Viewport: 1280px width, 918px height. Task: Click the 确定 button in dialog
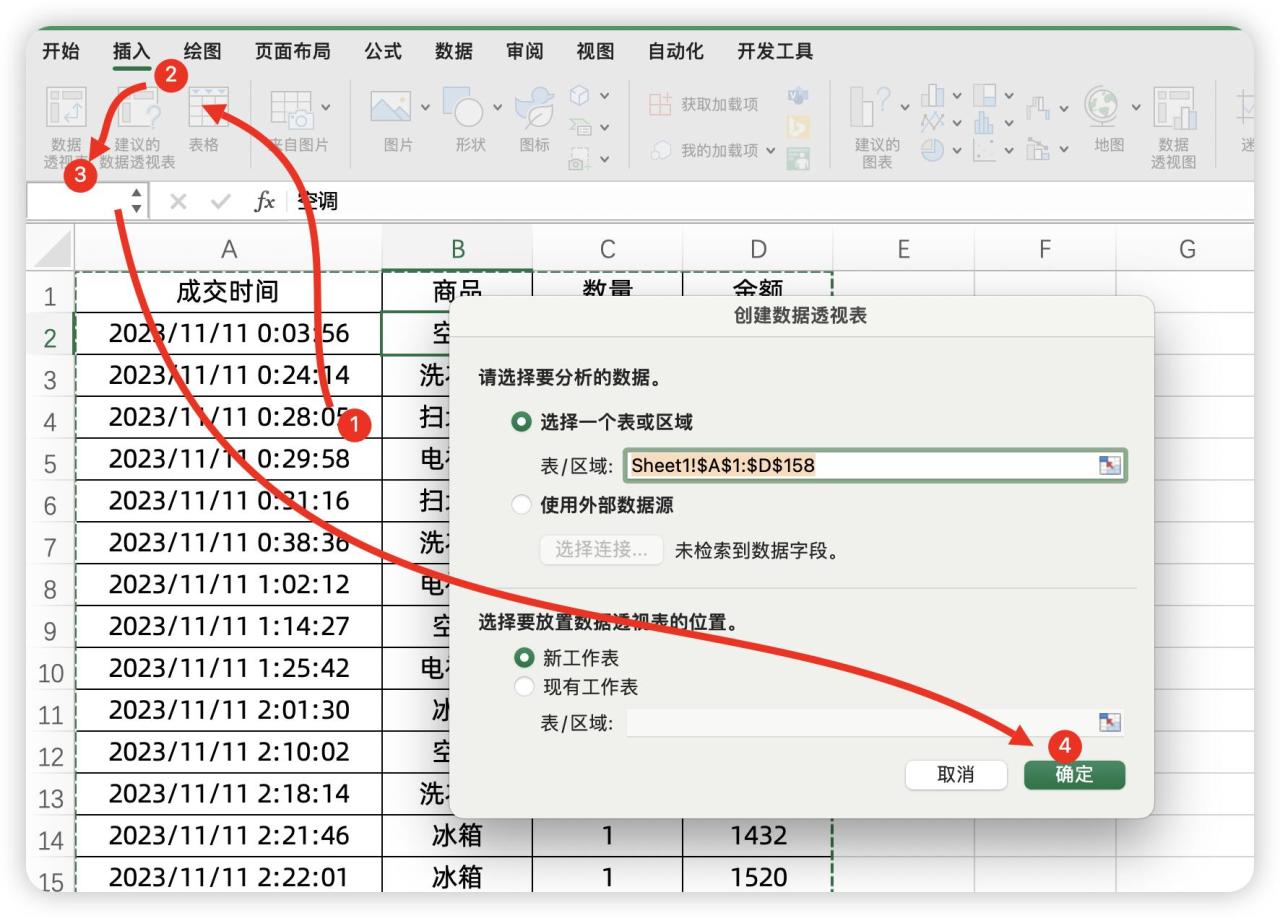(x=1075, y=774)
